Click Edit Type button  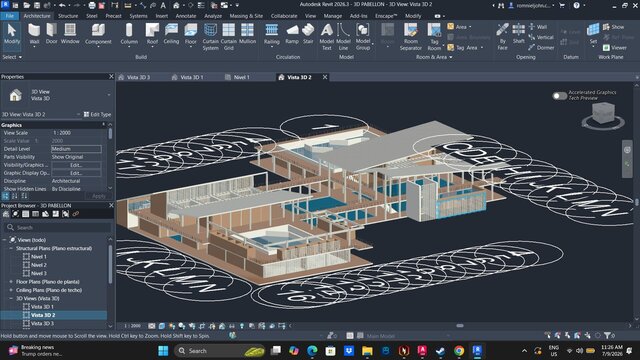pos(97,115)
